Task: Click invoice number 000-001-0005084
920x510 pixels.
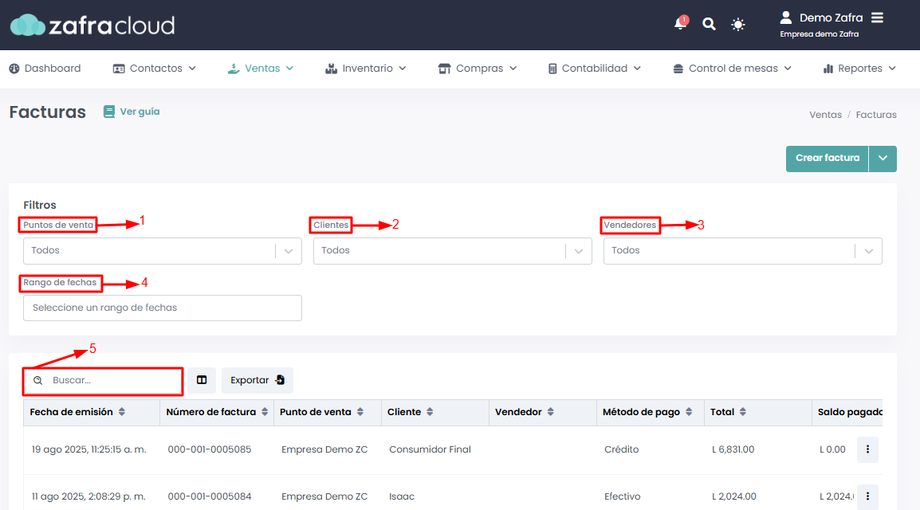Action: (x=209, y=497)
